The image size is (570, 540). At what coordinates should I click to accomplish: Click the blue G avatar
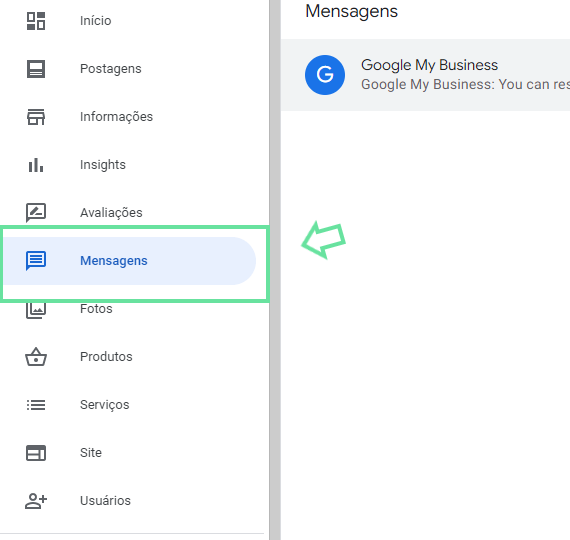point(325,75)
